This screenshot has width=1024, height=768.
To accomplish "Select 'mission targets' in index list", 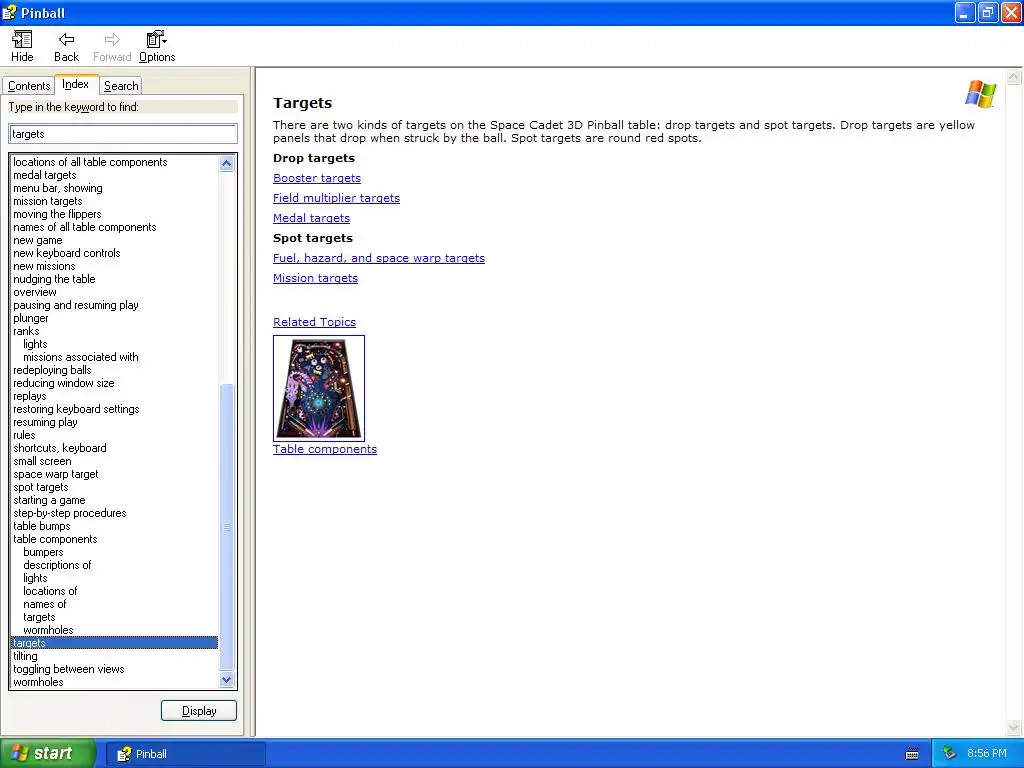I will (48, 201).
